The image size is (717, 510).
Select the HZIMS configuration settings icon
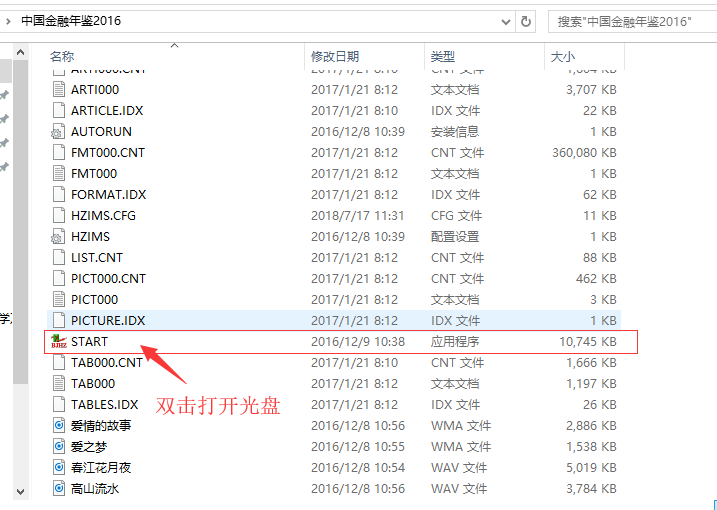pyautogui.click(x=59, y=237)
